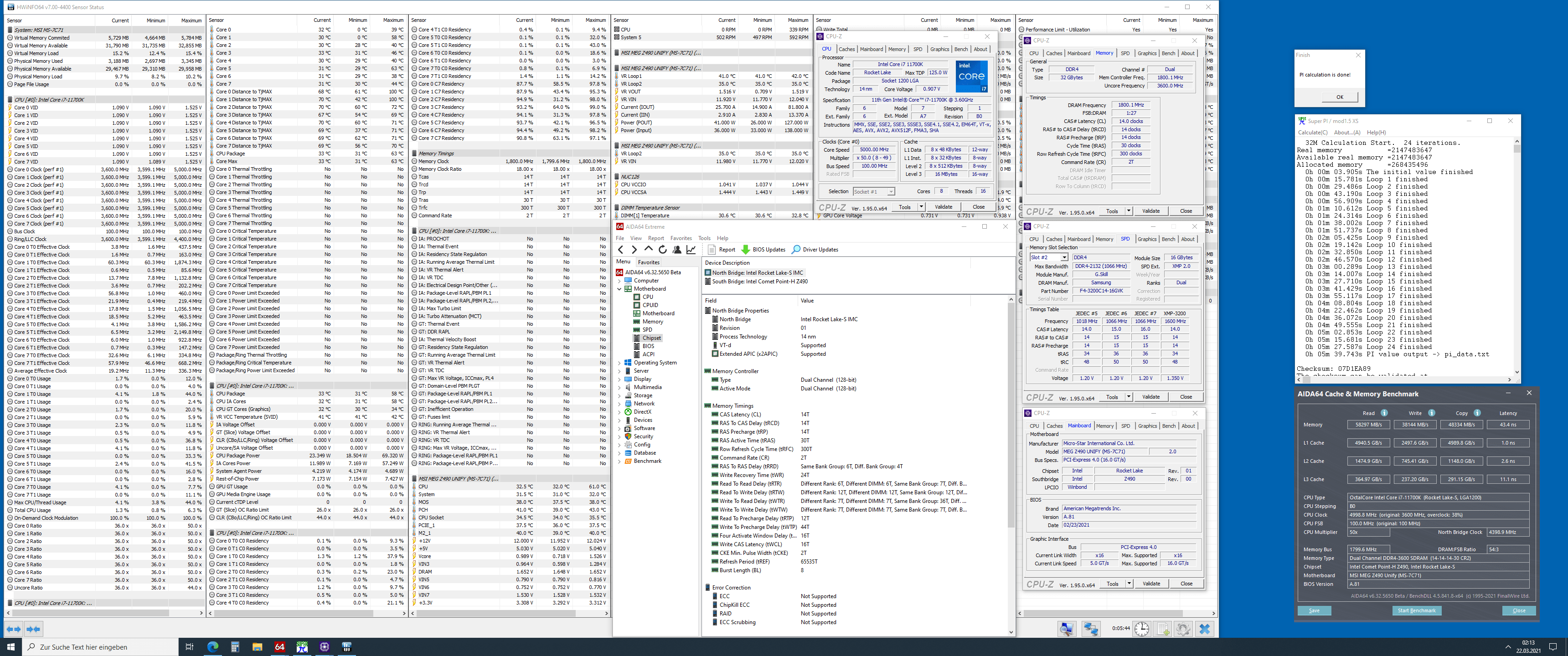Click Save in AIDA64 Cache benchmark window
Viewport: 1568px width, 656px height.
(x=1314, y=610)
